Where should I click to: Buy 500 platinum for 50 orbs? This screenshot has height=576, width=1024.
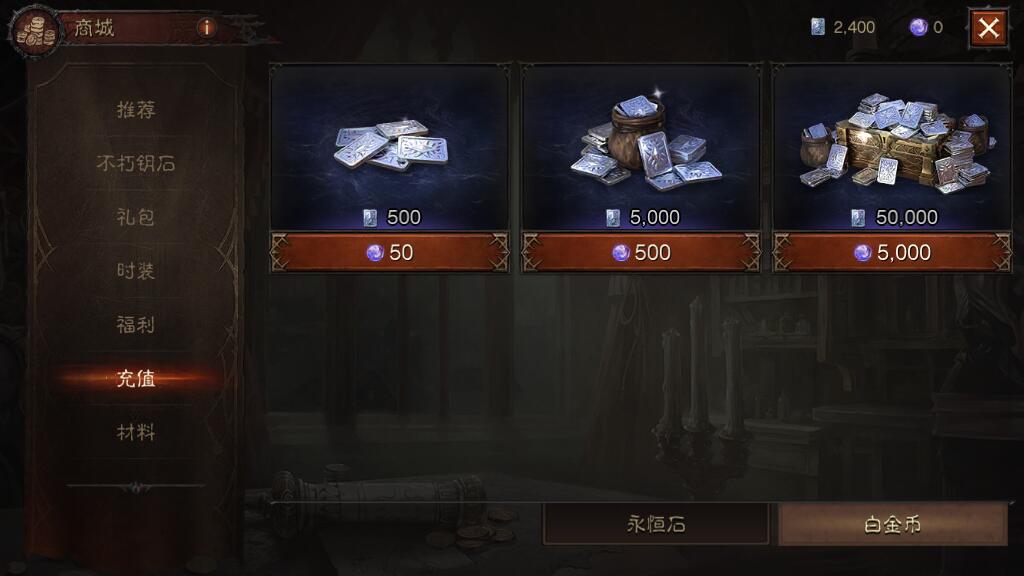[390, 252]
